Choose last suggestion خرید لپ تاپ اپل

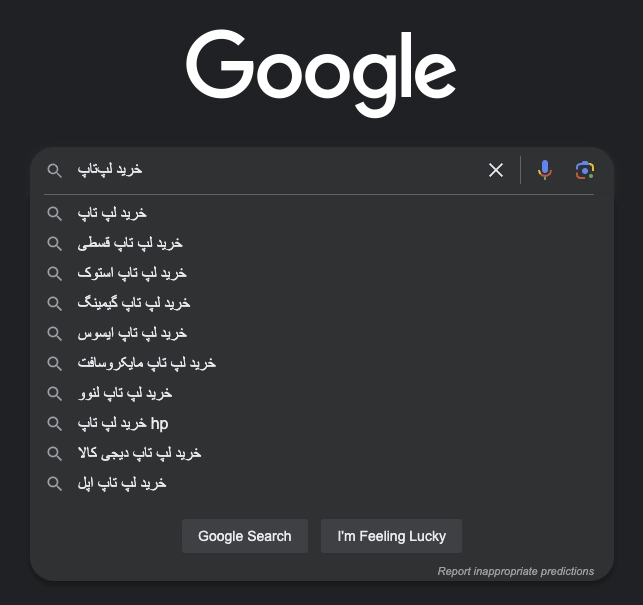320,483
